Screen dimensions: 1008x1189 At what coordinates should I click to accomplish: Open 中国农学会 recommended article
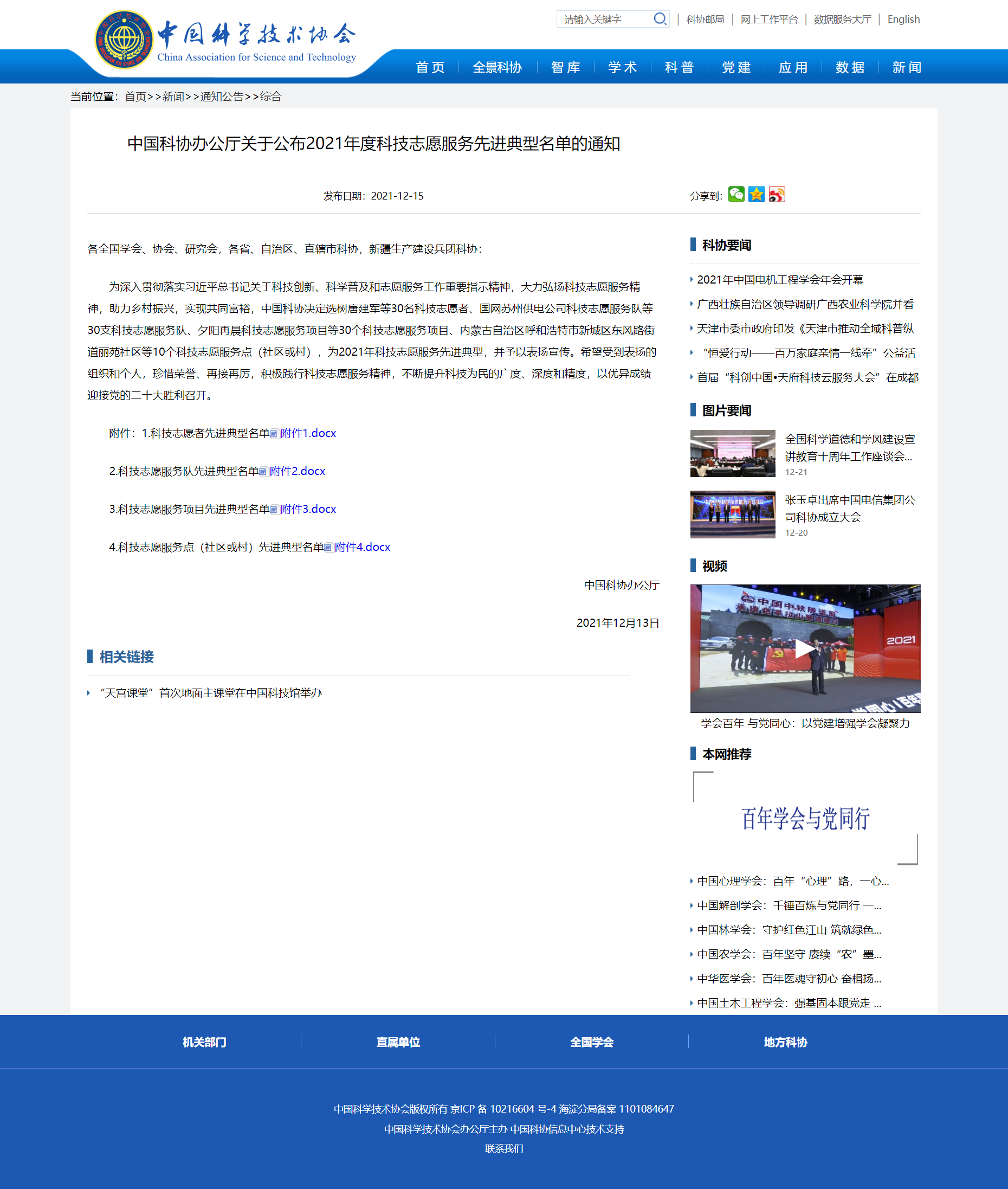[789, 954]
